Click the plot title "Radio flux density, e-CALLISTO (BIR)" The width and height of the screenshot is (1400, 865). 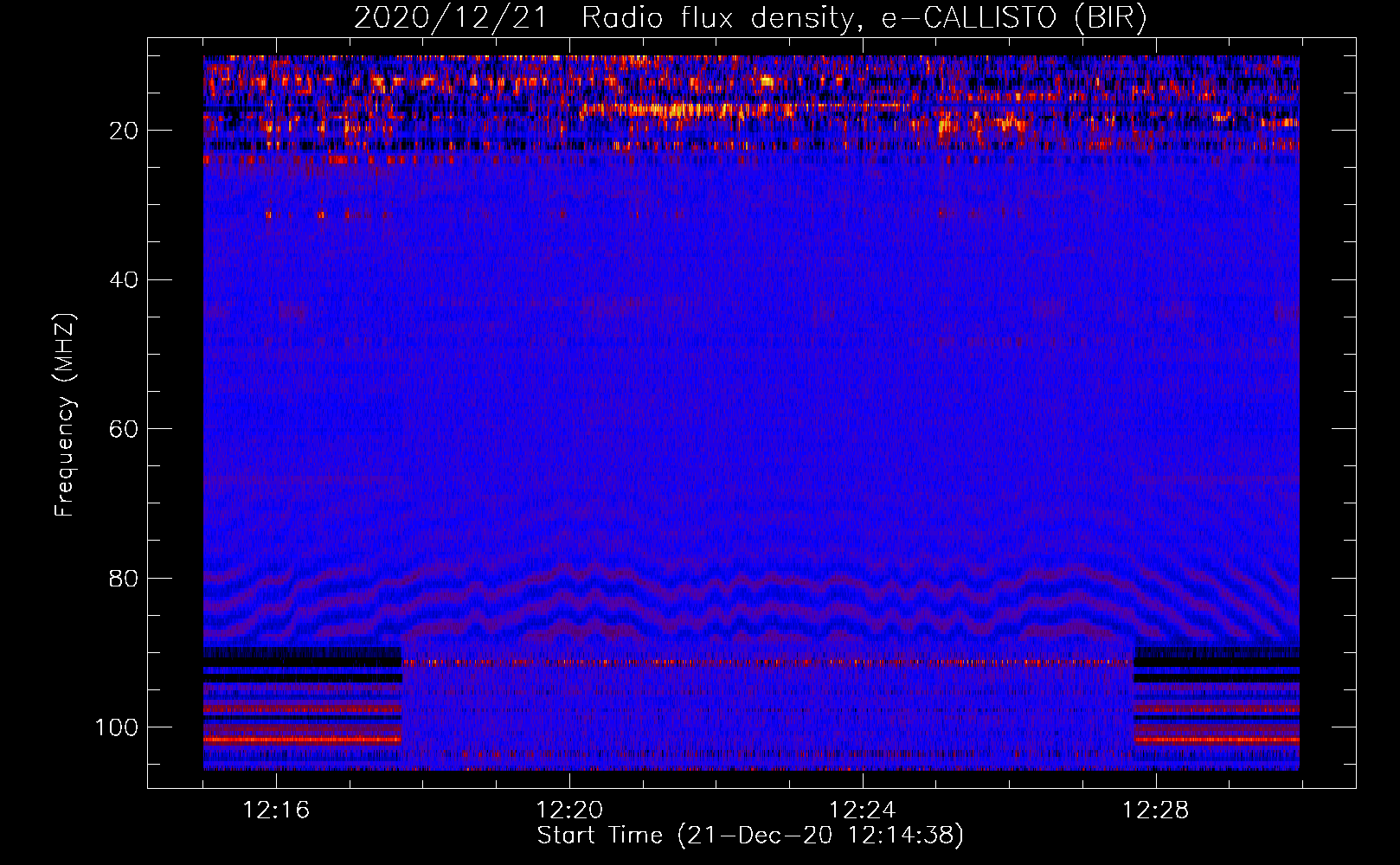[x=864, y=18]
